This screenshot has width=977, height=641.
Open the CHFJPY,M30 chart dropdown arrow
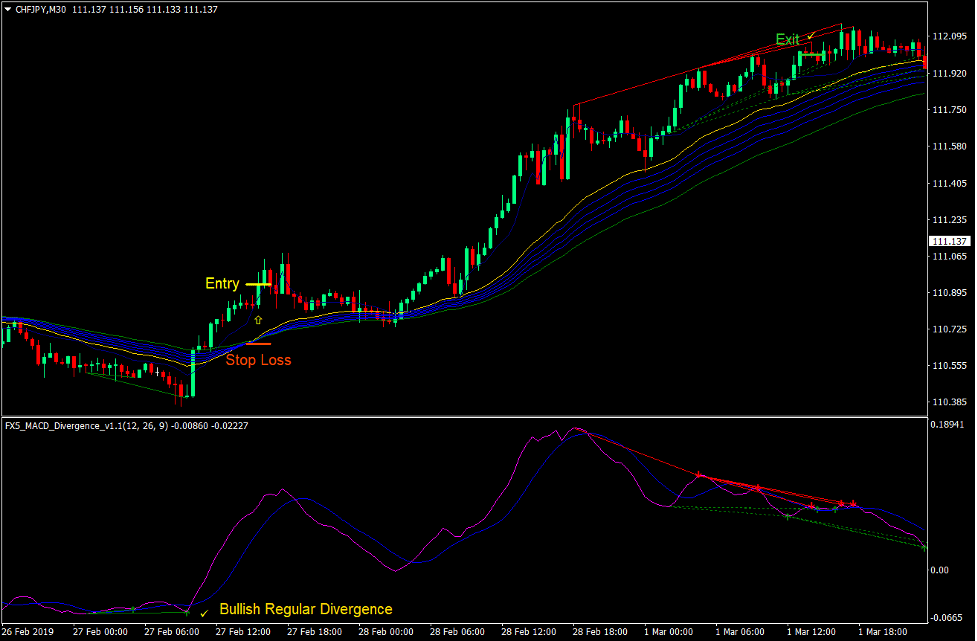[8, 8]
